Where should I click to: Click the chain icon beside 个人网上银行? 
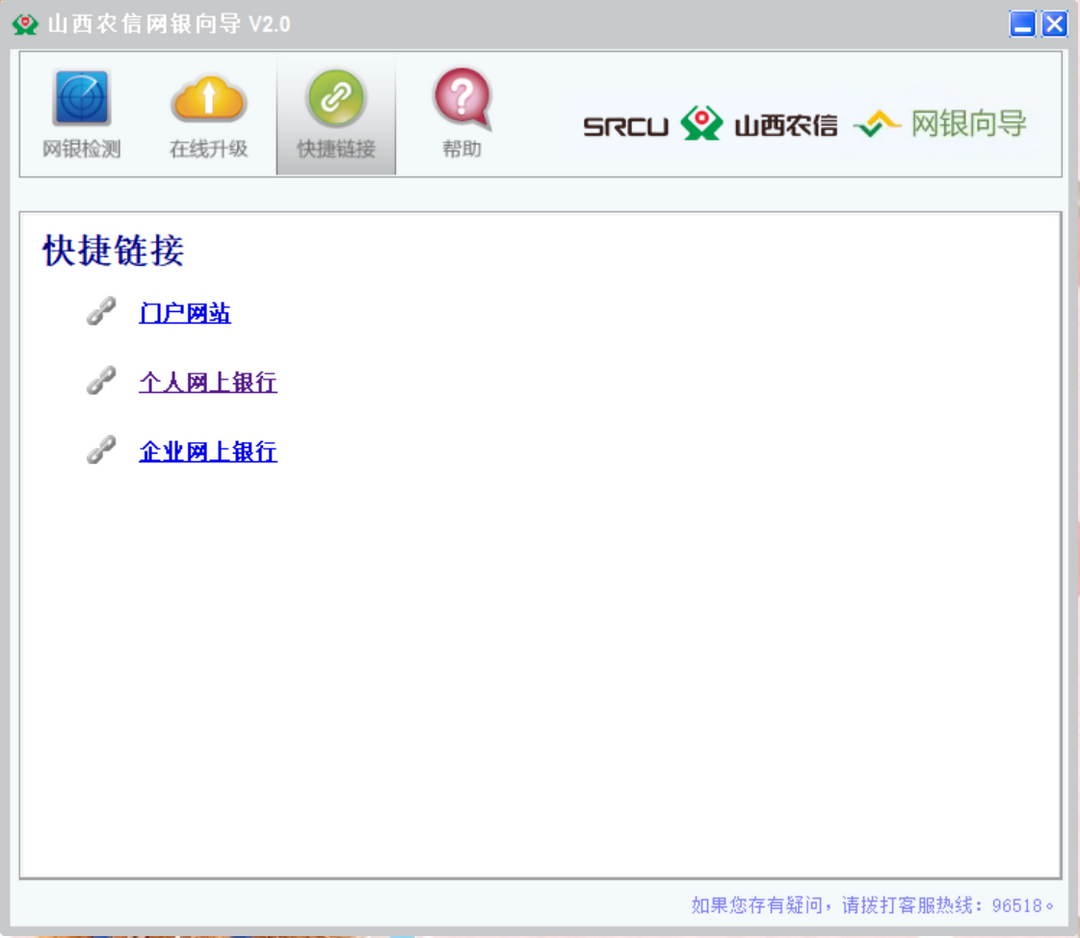[101, 380]
